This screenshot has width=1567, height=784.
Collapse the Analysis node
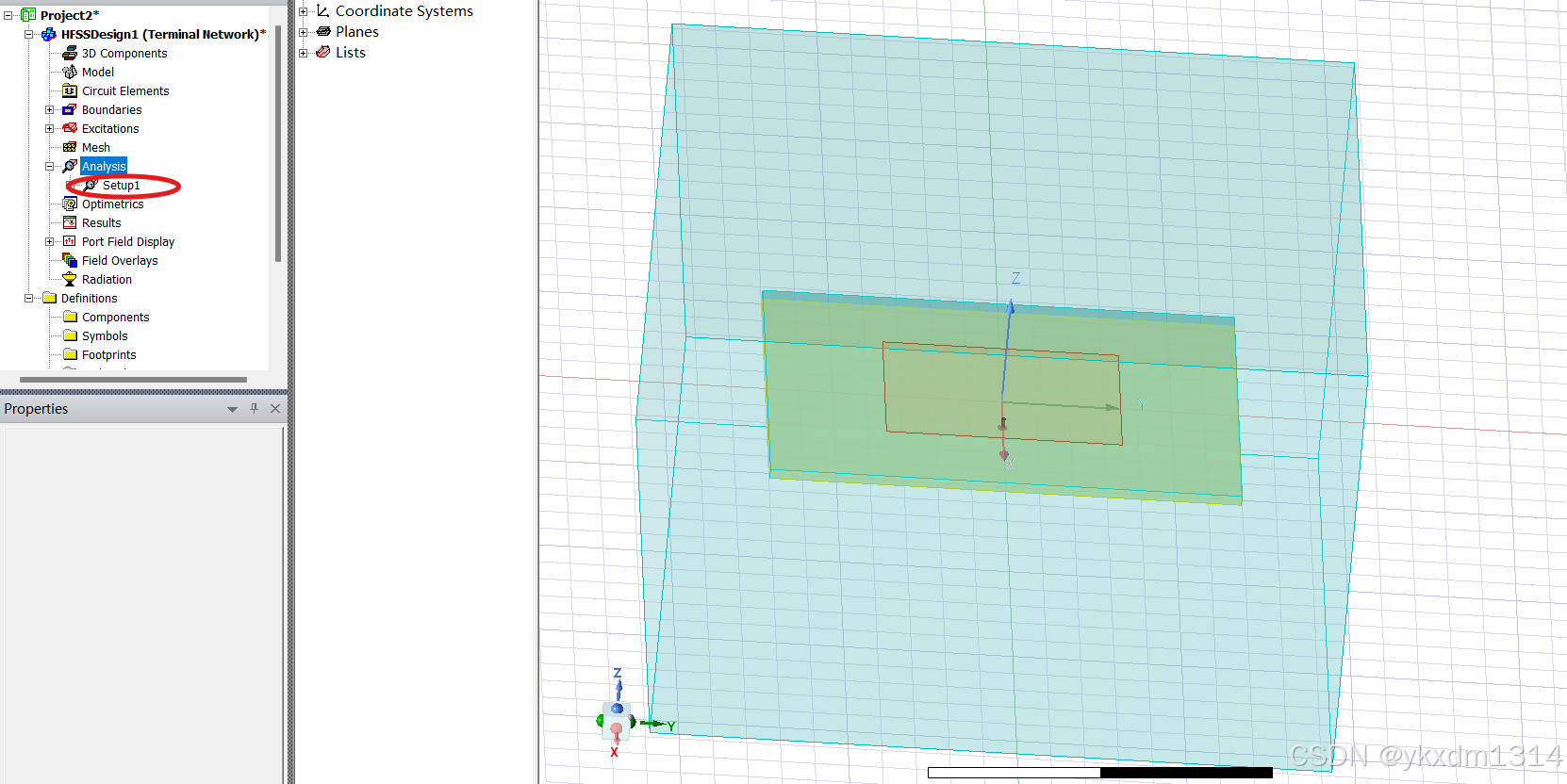coord(50,166)
